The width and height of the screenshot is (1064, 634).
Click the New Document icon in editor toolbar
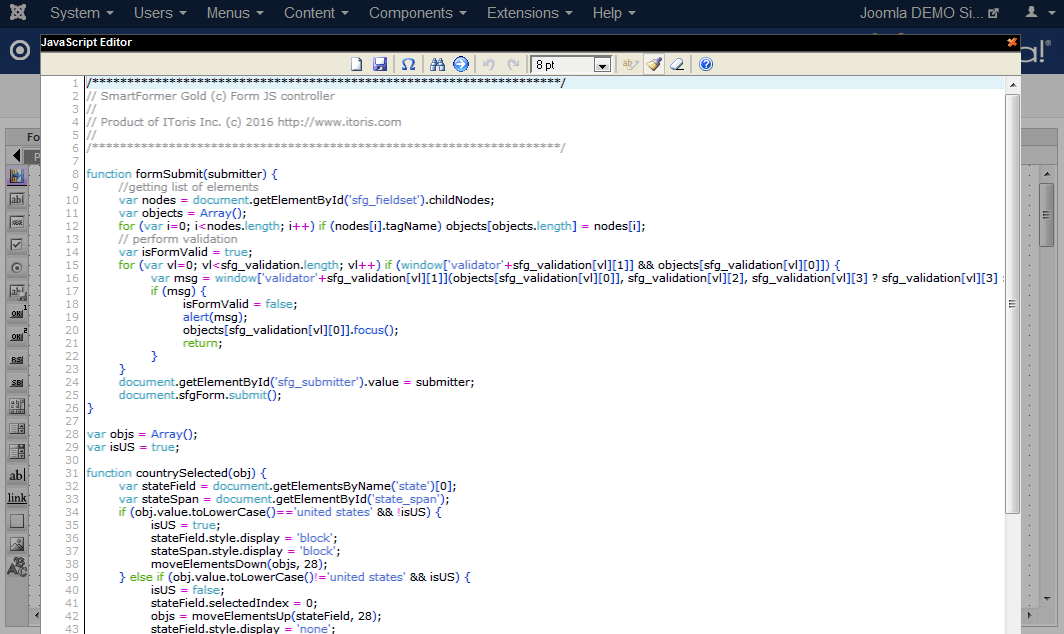click(x=356, y=64)
